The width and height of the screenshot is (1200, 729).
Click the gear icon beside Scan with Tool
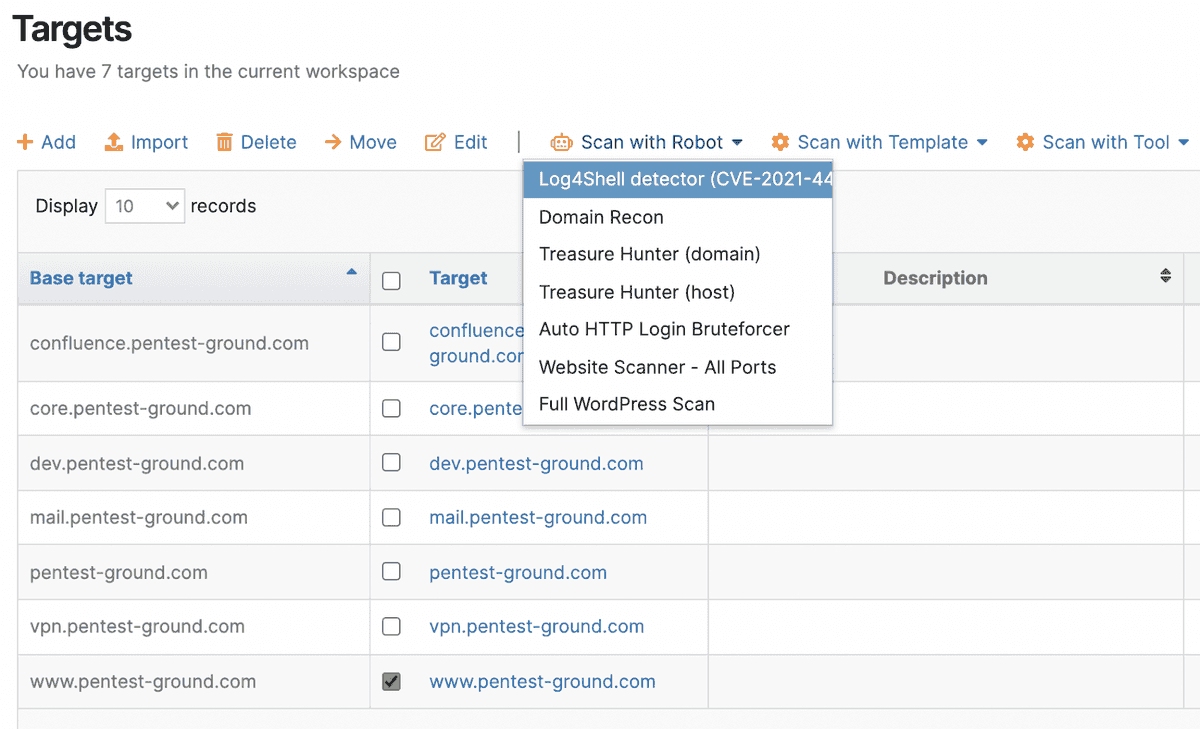point(1025,142)
